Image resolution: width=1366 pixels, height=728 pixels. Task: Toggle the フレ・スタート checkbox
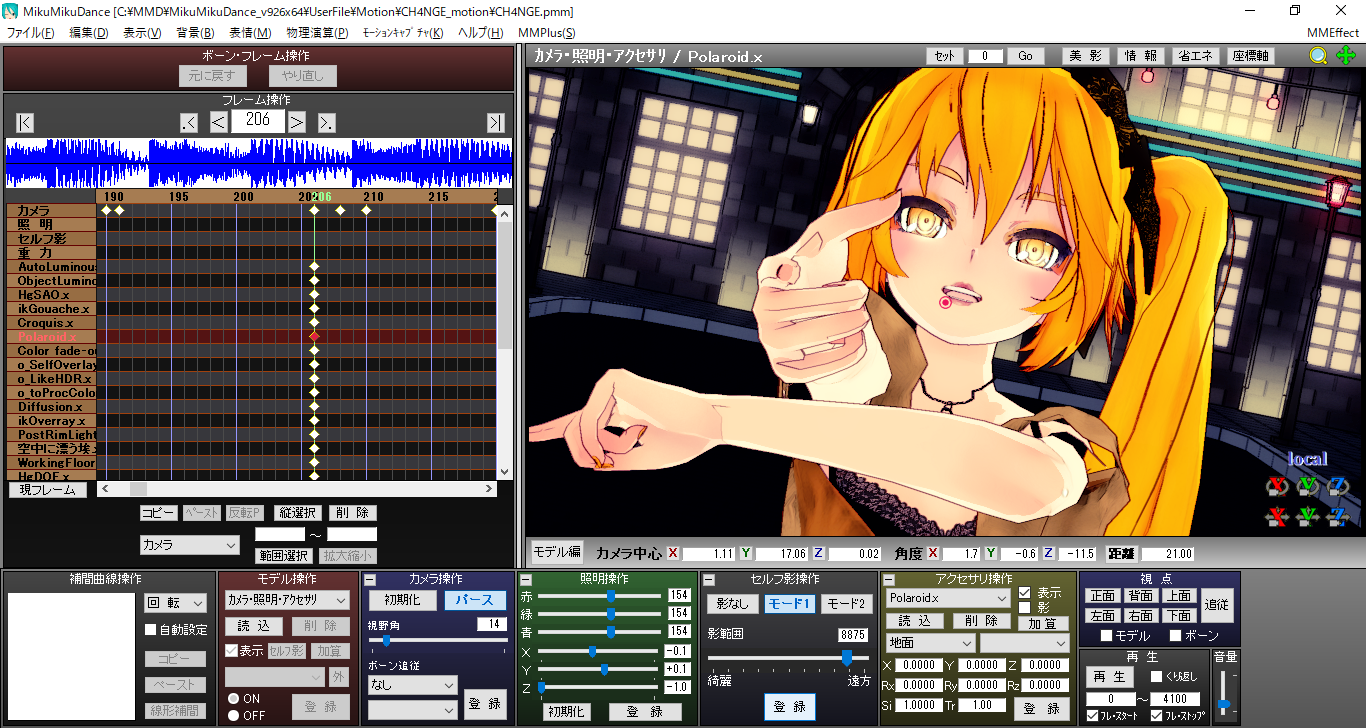pyautogui.click(x=1092, y=716)
